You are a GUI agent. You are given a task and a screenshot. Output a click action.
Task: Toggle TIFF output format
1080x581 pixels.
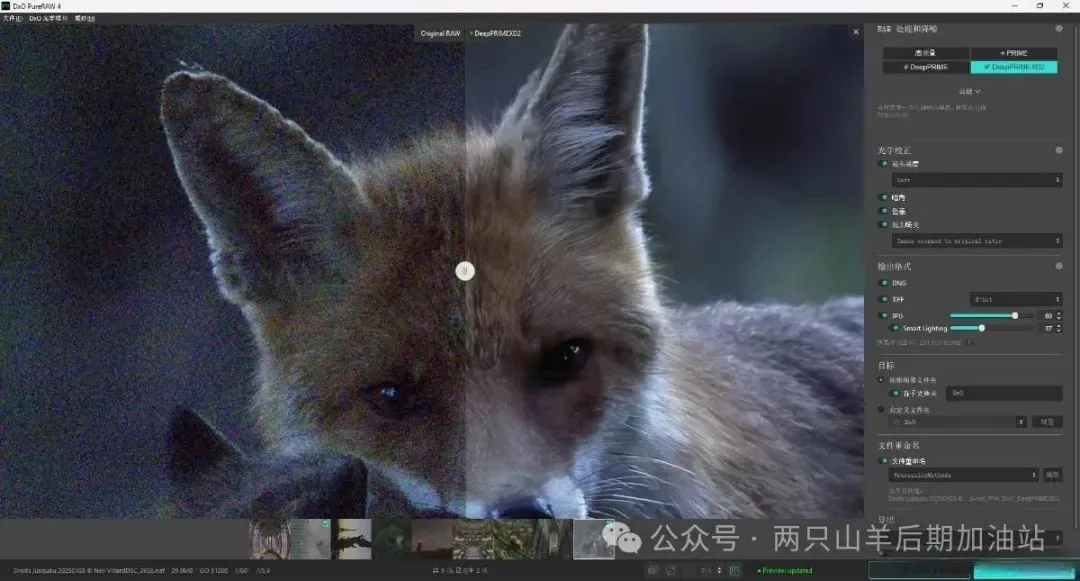point(884,299)
